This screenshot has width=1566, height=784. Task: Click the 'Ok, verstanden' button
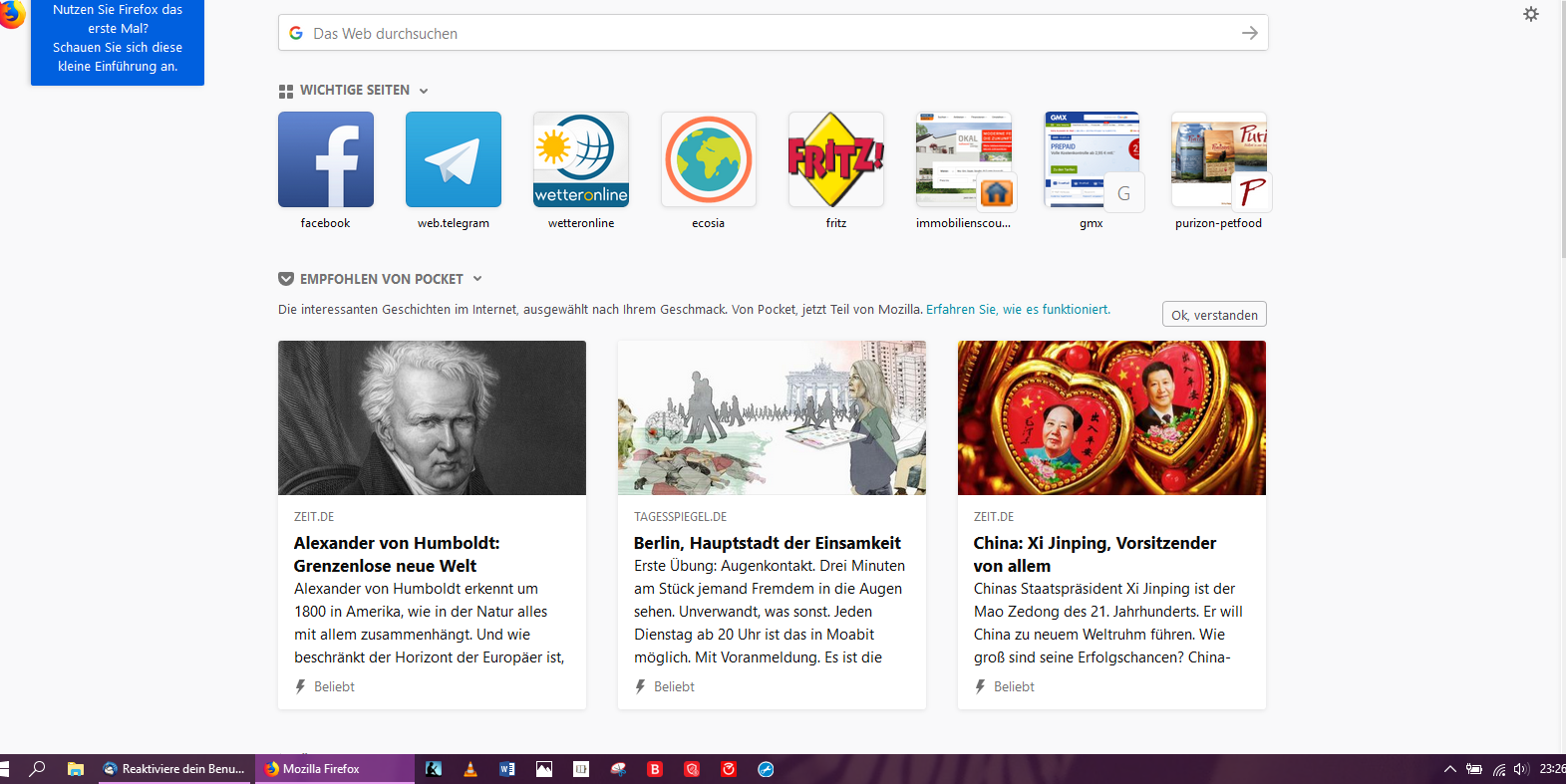[1213, 315]
